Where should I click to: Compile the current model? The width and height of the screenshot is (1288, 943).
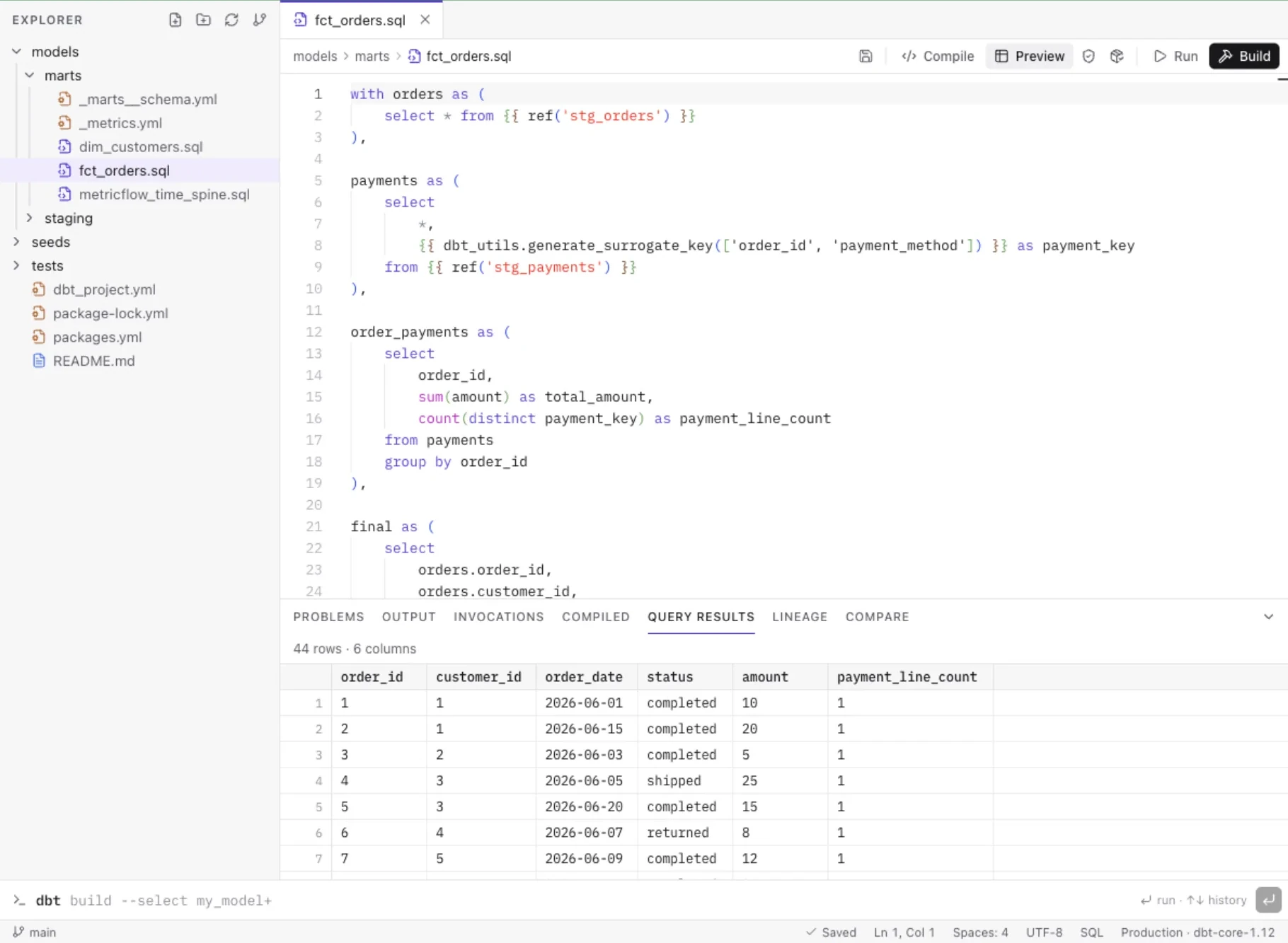pyautogui.click(x=938, y=56)
